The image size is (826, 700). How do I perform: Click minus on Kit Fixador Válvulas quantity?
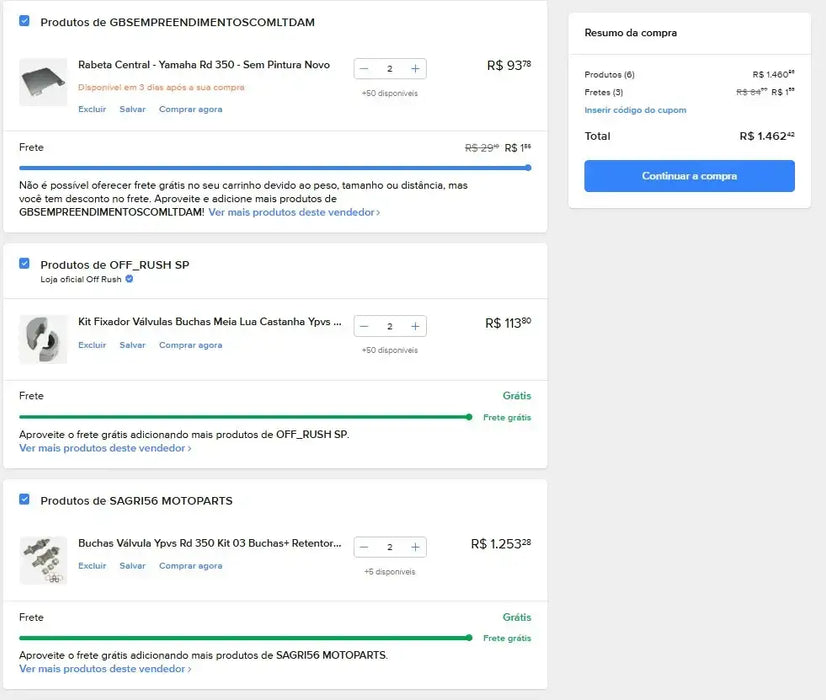click(364, 326)
